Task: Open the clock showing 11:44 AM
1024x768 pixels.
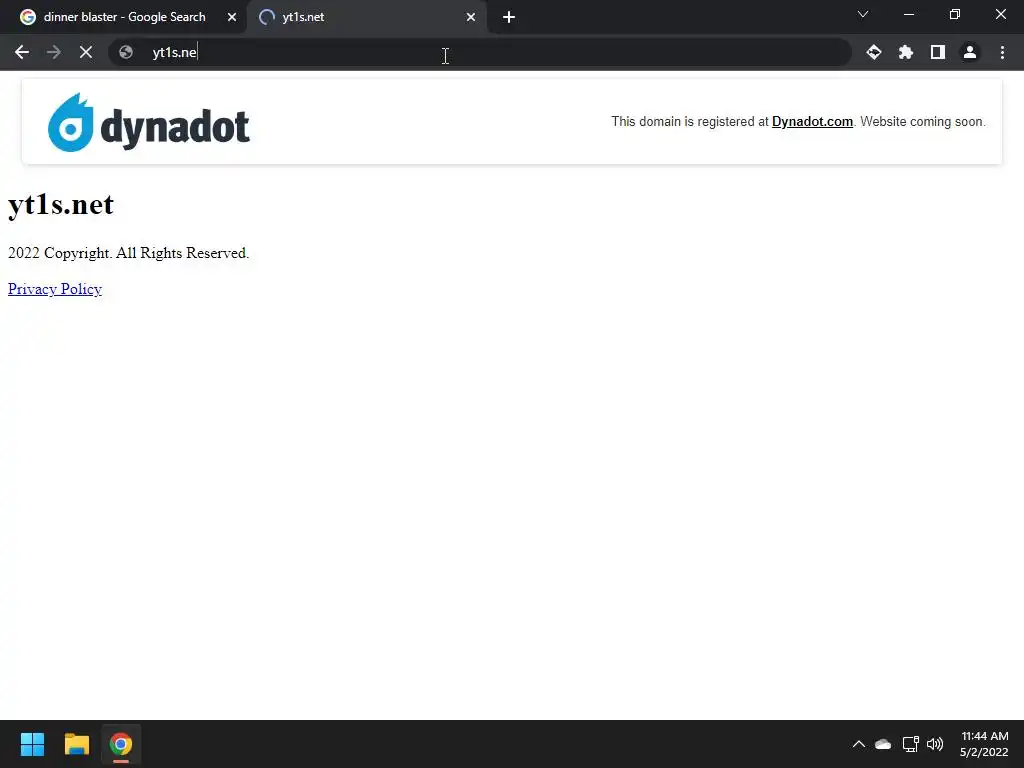Action: tap(984, 744)
